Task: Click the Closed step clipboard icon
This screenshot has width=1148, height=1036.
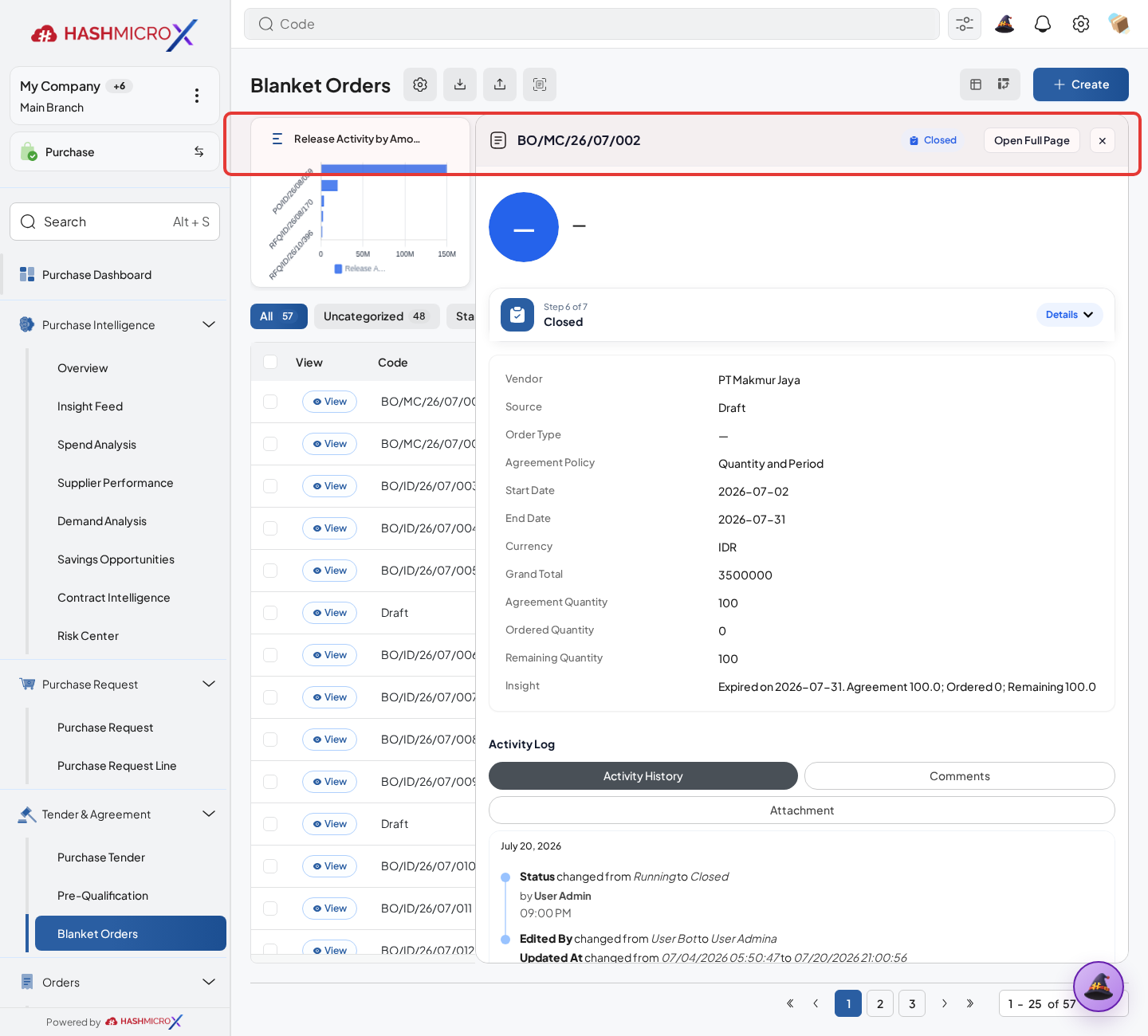Action: pos(517,315)
